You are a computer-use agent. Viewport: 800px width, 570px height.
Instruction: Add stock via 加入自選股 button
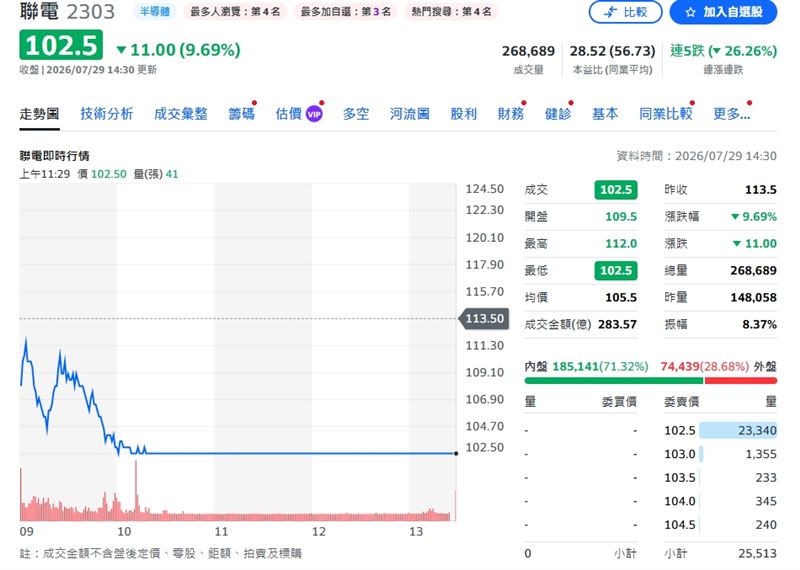point(723,12)
